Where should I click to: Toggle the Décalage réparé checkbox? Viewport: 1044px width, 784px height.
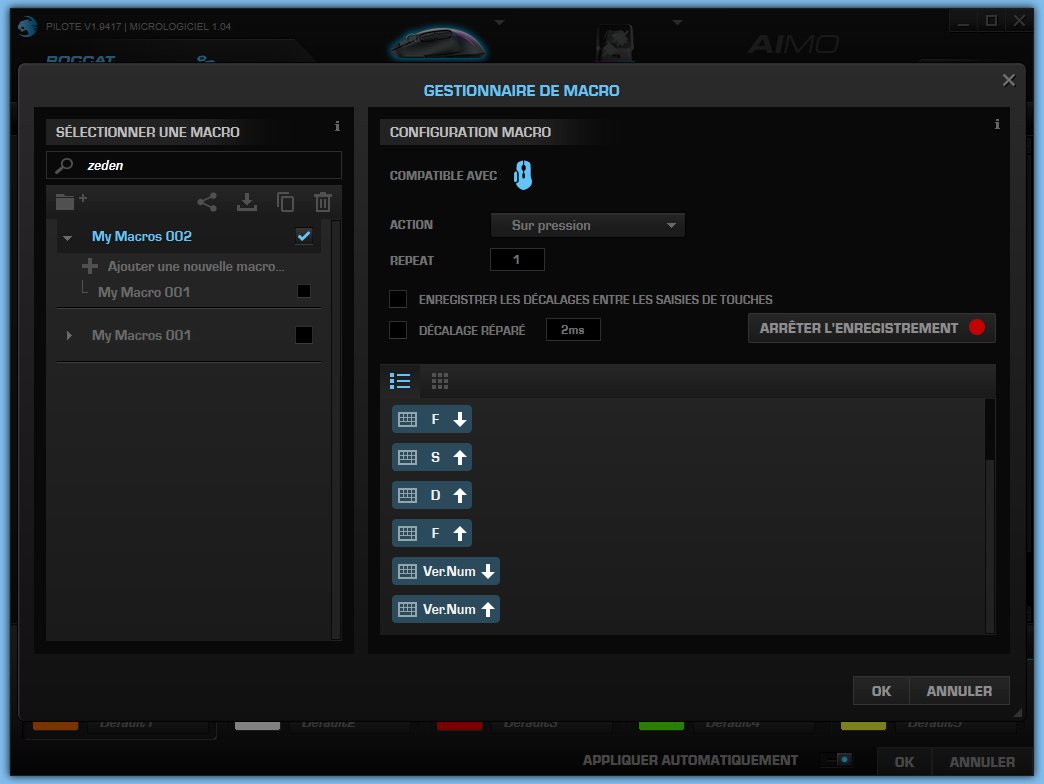point(398,329)
